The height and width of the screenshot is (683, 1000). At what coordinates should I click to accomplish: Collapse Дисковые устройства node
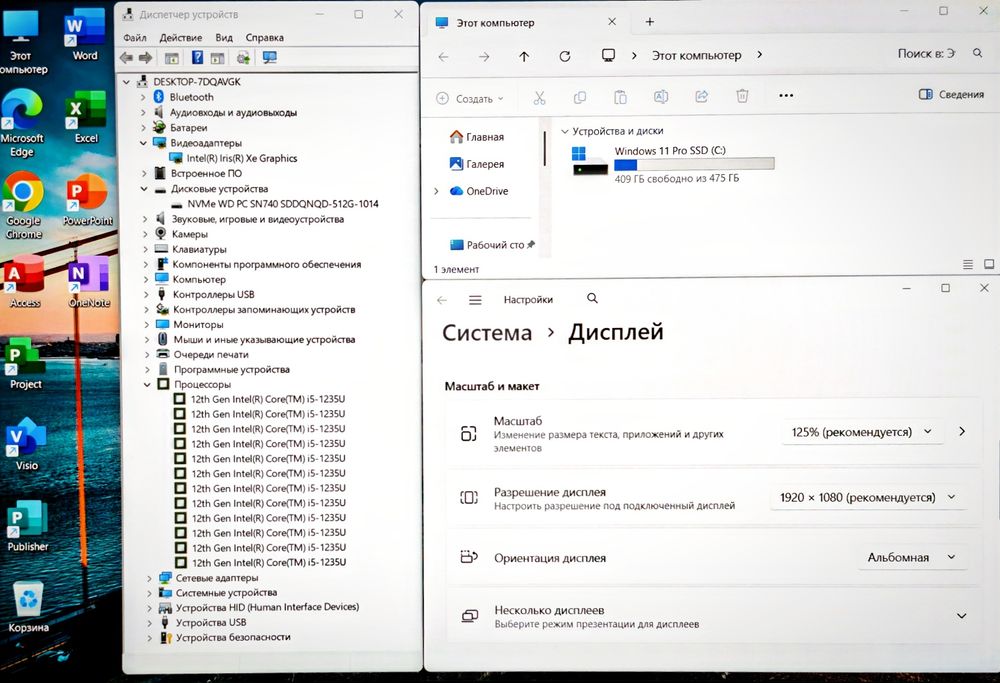144,189
